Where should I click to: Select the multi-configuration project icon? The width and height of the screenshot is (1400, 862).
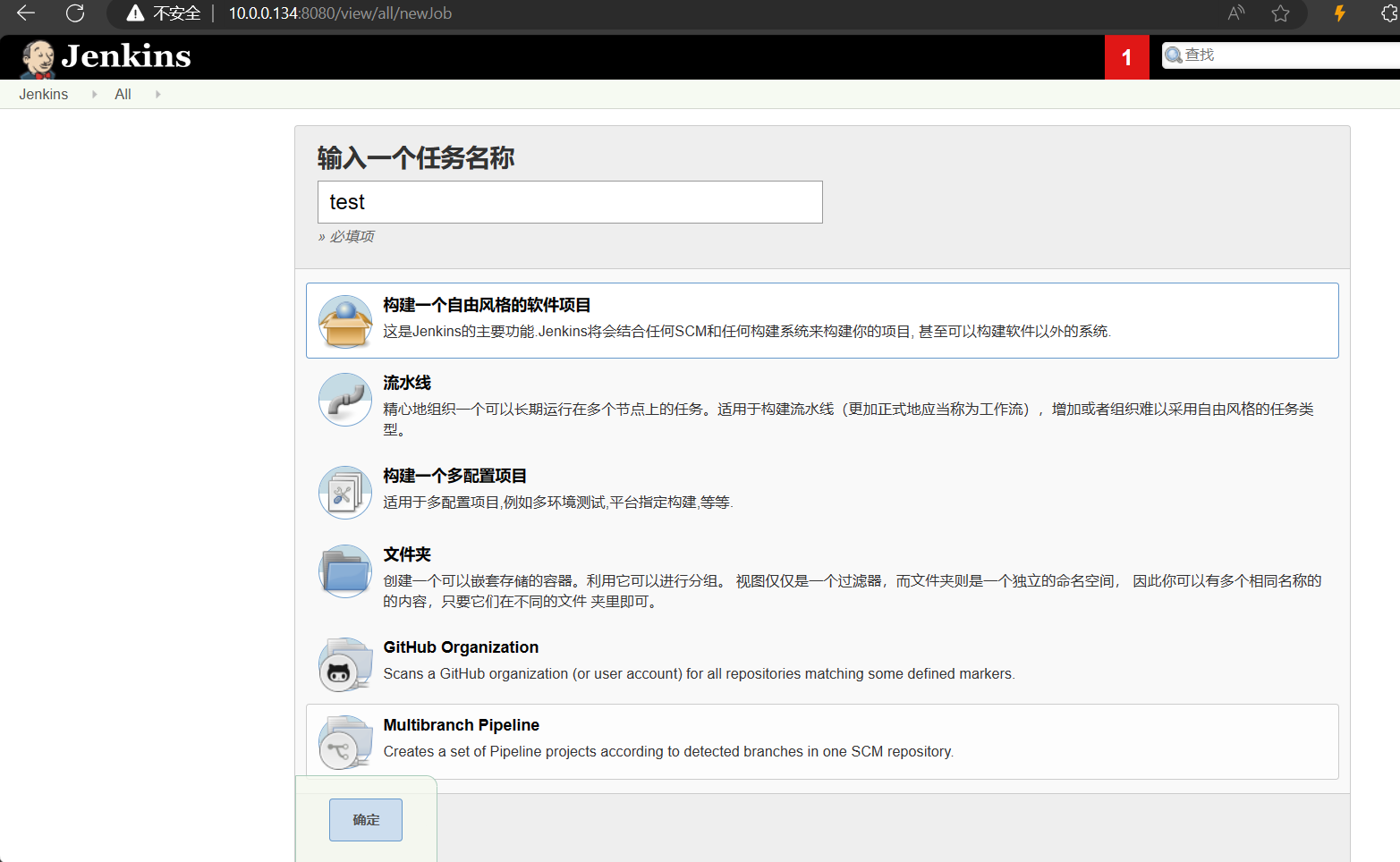[345, 493]
